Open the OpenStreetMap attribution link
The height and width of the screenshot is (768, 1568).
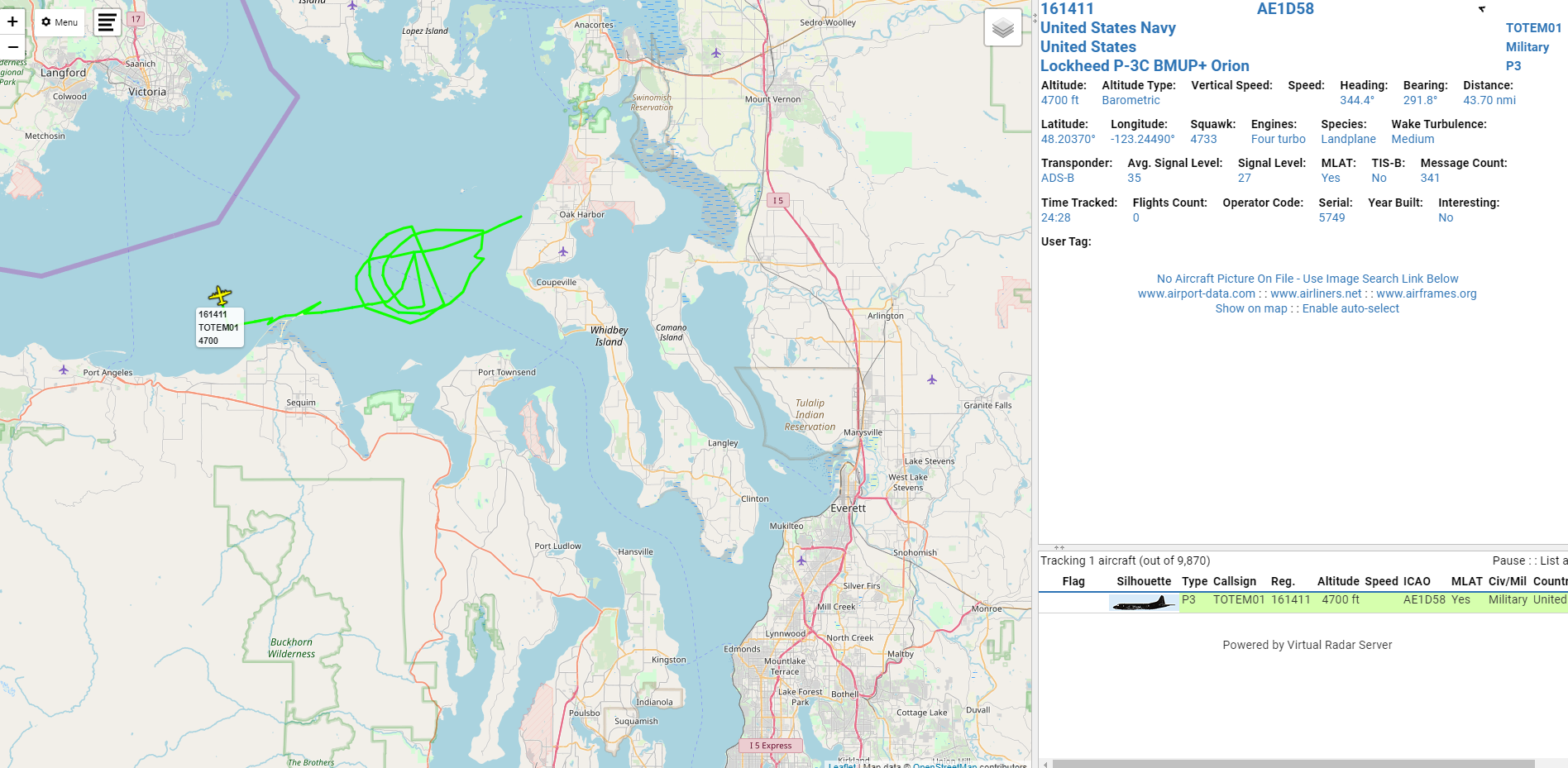(x=944, y=766)
